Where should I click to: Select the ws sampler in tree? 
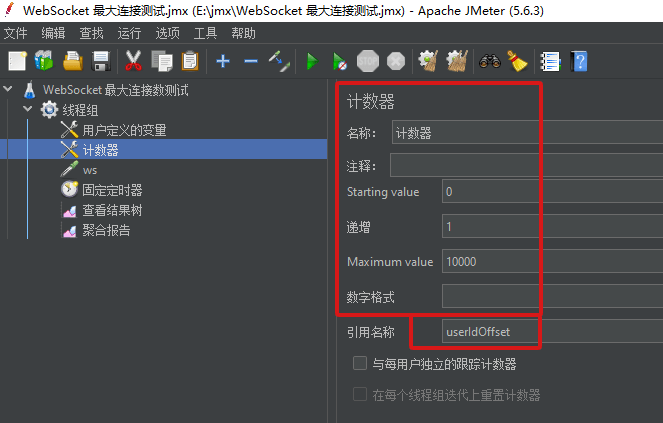coord(90,170)
